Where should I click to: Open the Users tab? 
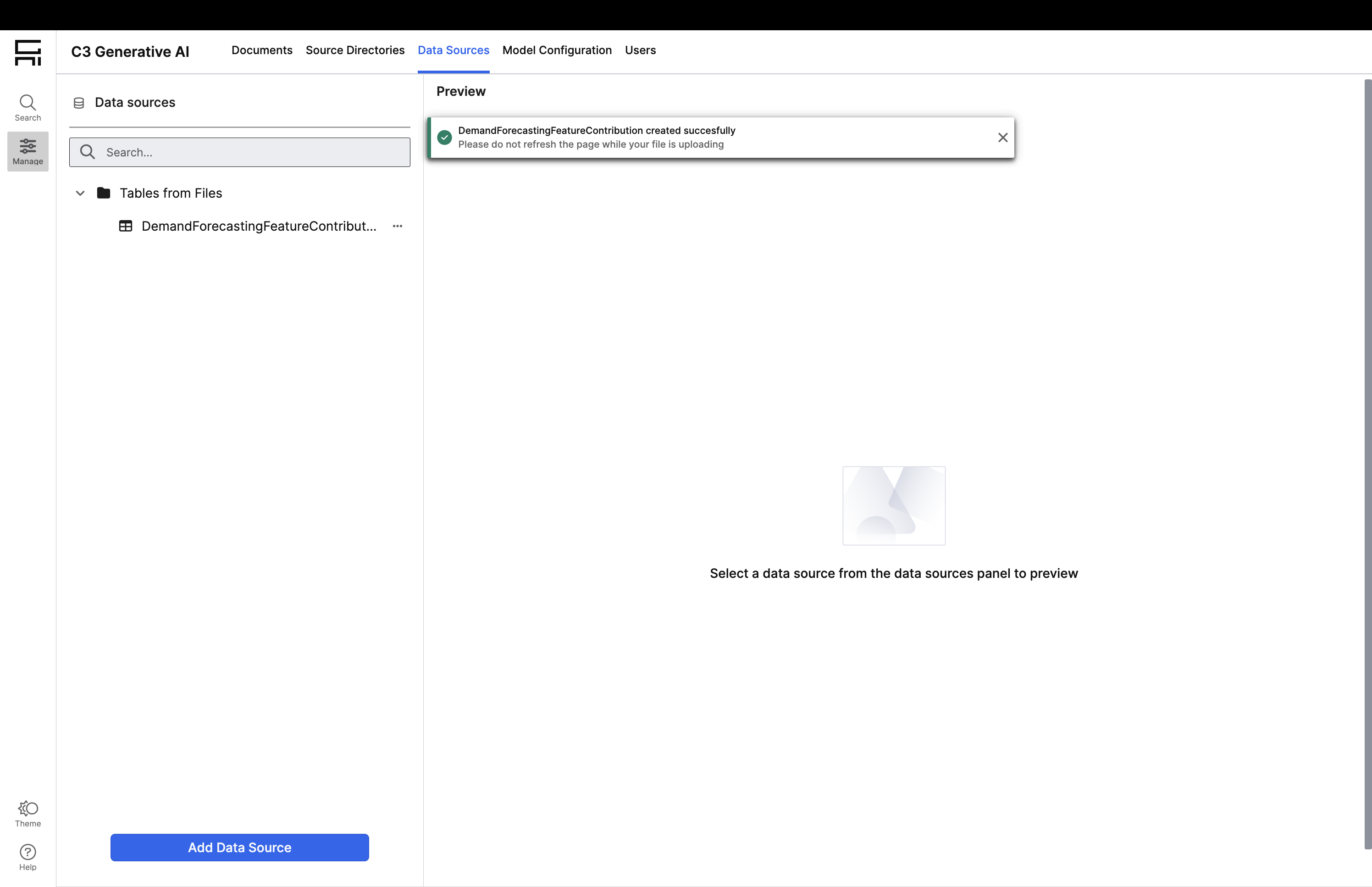(640, 50)
